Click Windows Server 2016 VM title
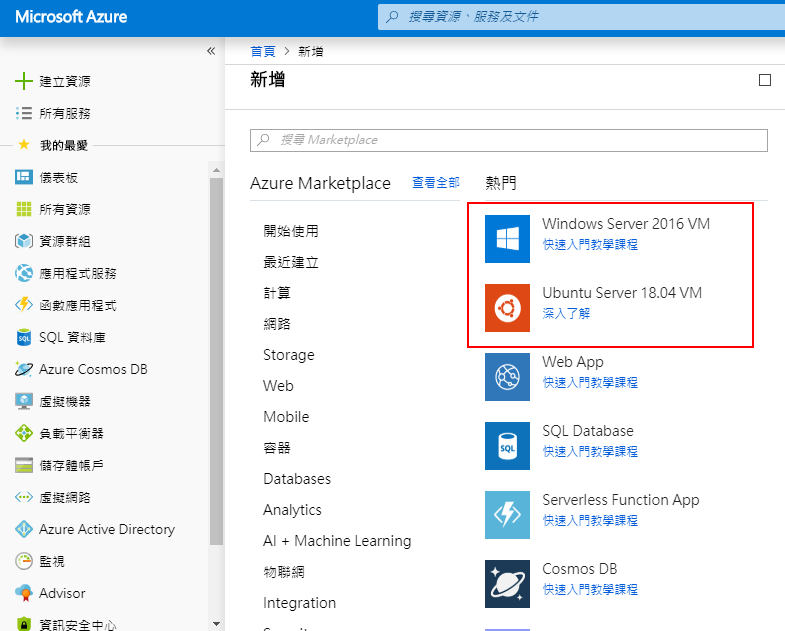785x631 pixels. click(x=626, y=224)
